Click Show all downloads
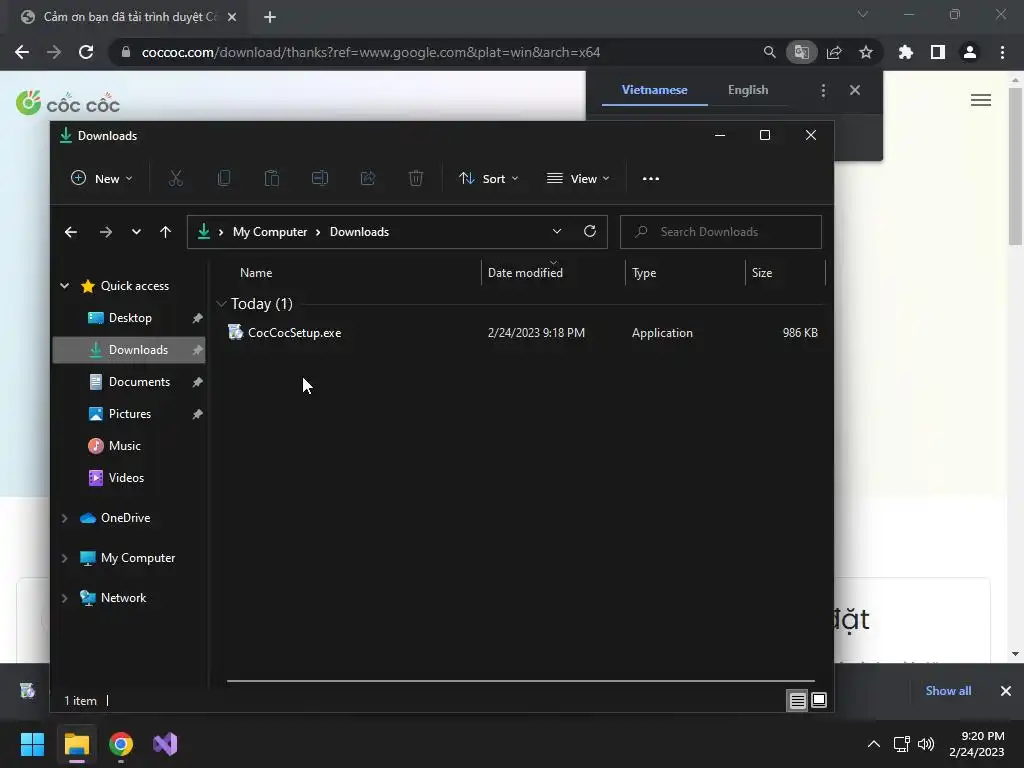Image resolution: width=1024 pixels, height=768 pixels. (948, 691)
